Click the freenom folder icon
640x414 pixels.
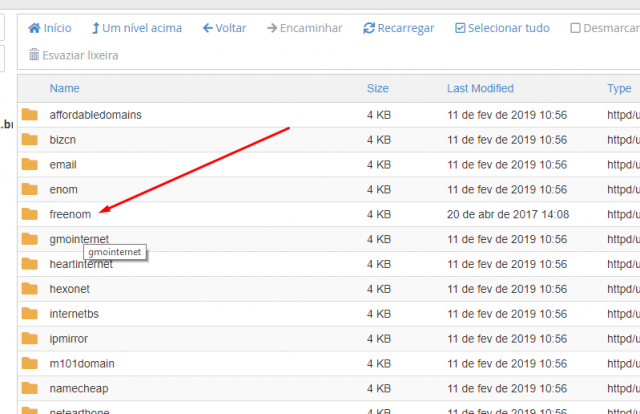(30, 214)
